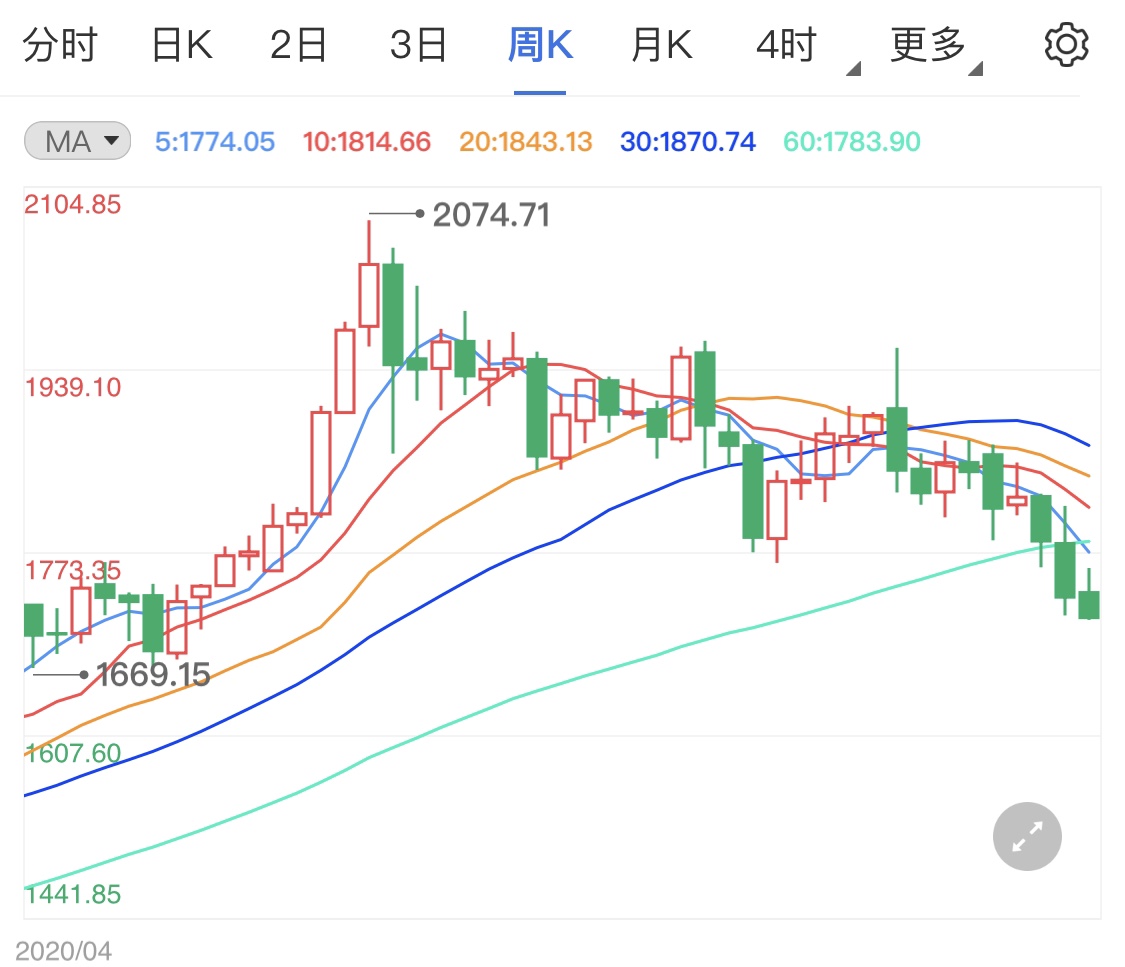Open the 月K monthly tab
This screenshot has height=967, width=1125.
[x=662, y=47]
